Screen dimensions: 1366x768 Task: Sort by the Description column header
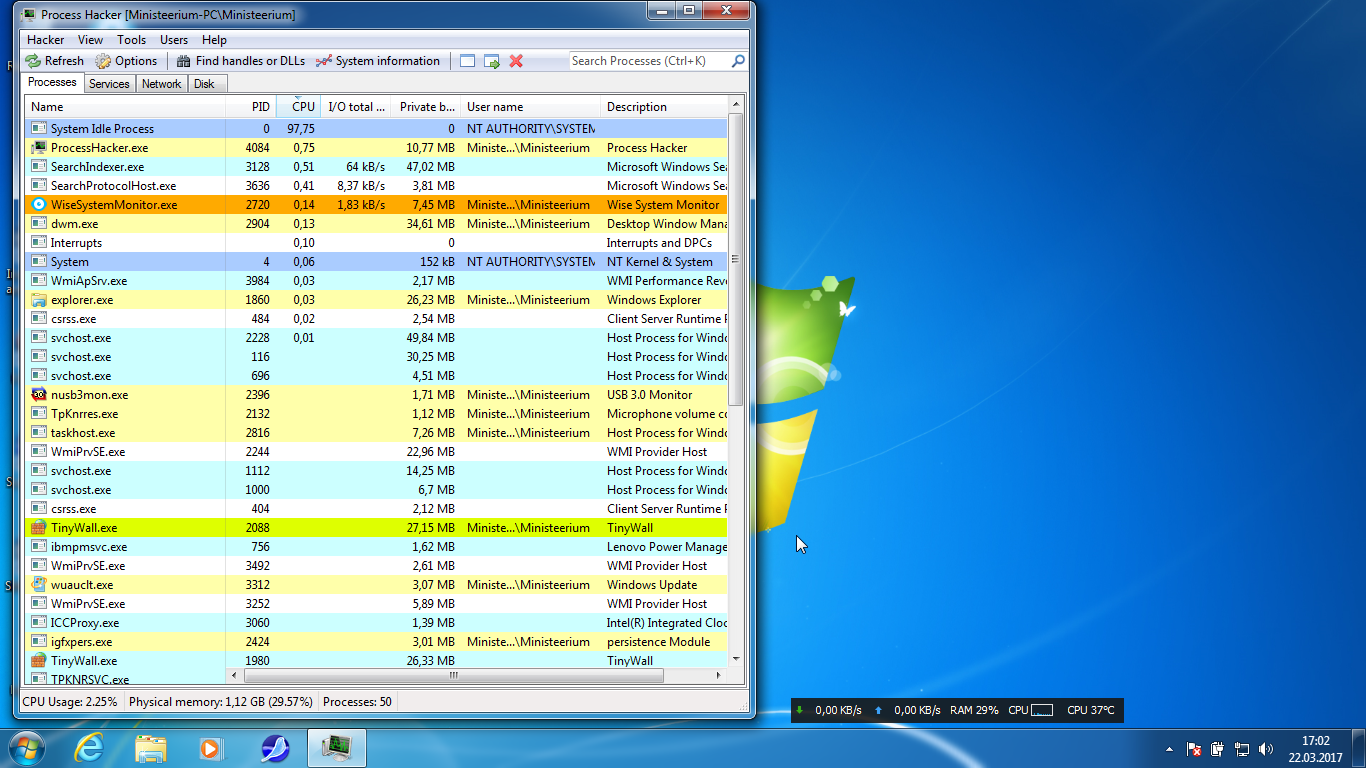click(664, 107)
